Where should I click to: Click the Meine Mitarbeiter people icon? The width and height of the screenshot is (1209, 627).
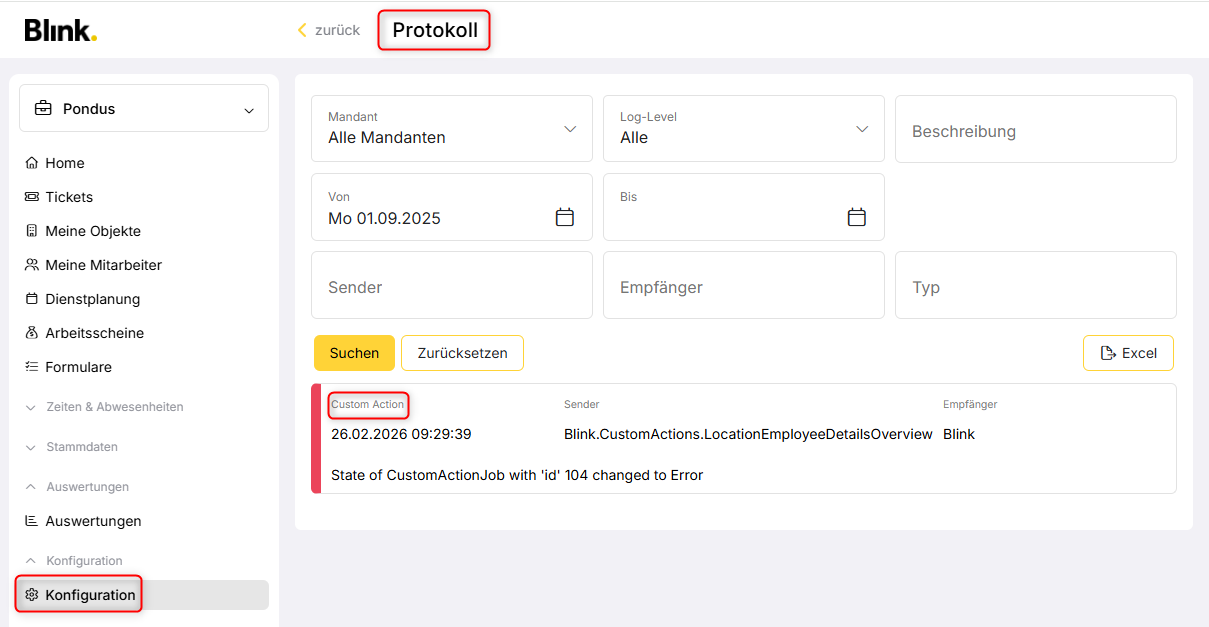(32, 265)
